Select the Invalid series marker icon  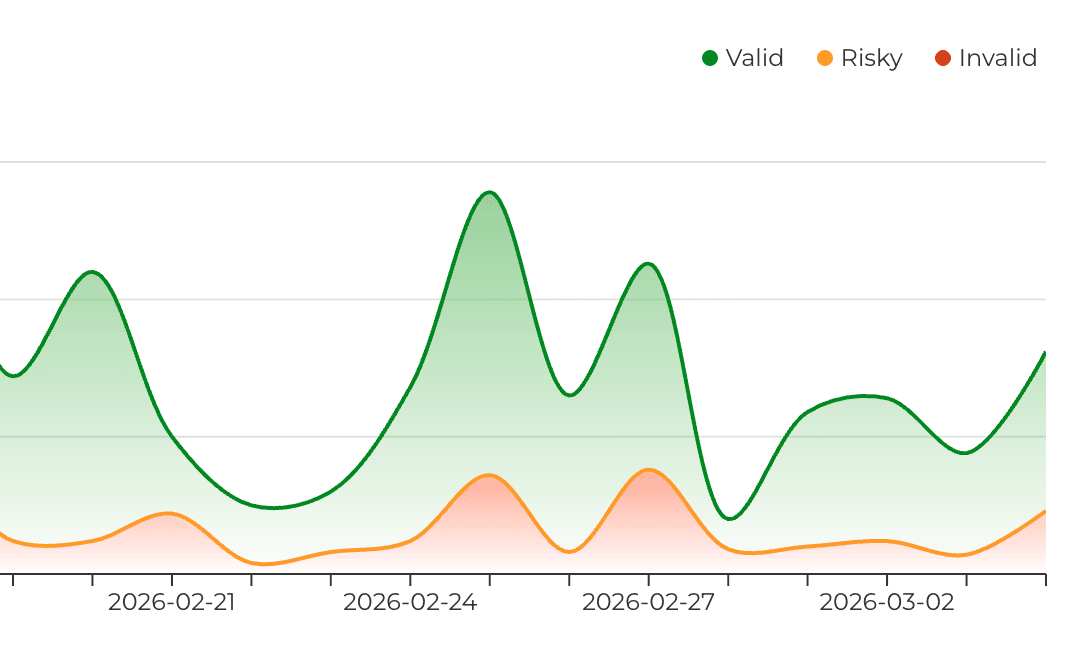[x=941, y=58]
